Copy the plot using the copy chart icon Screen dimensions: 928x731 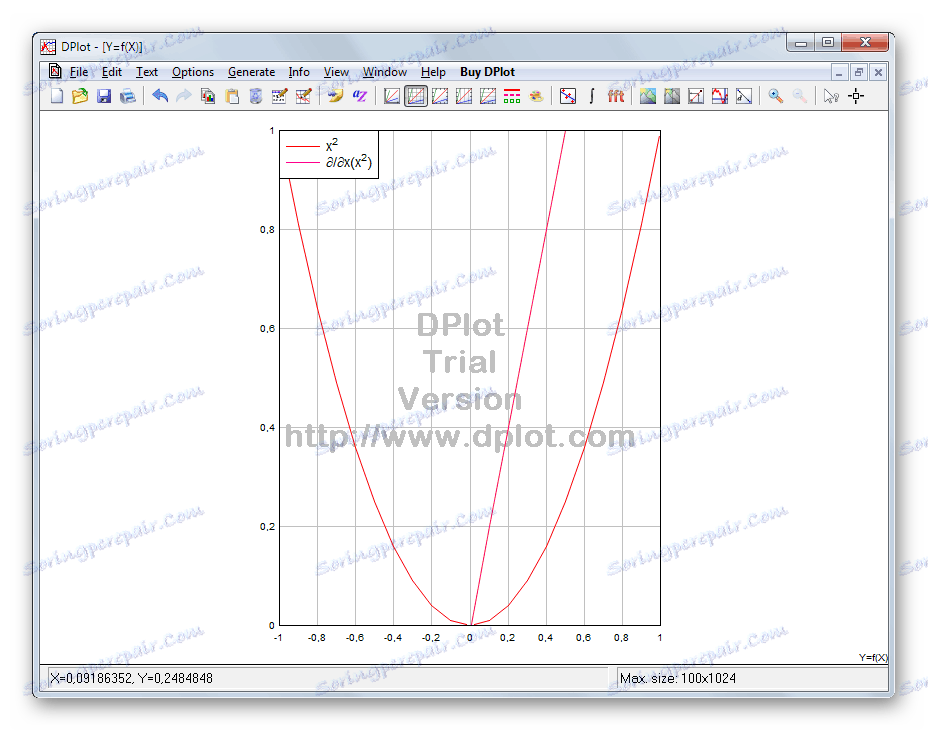208,96
